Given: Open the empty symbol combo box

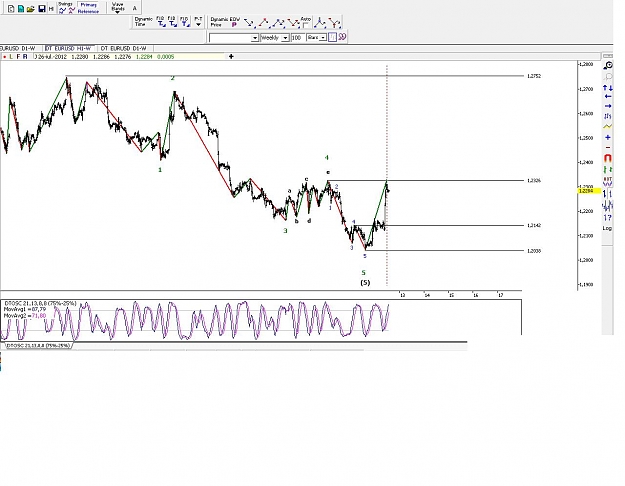Looking at the screenshot, I should (x=234, y=38).
